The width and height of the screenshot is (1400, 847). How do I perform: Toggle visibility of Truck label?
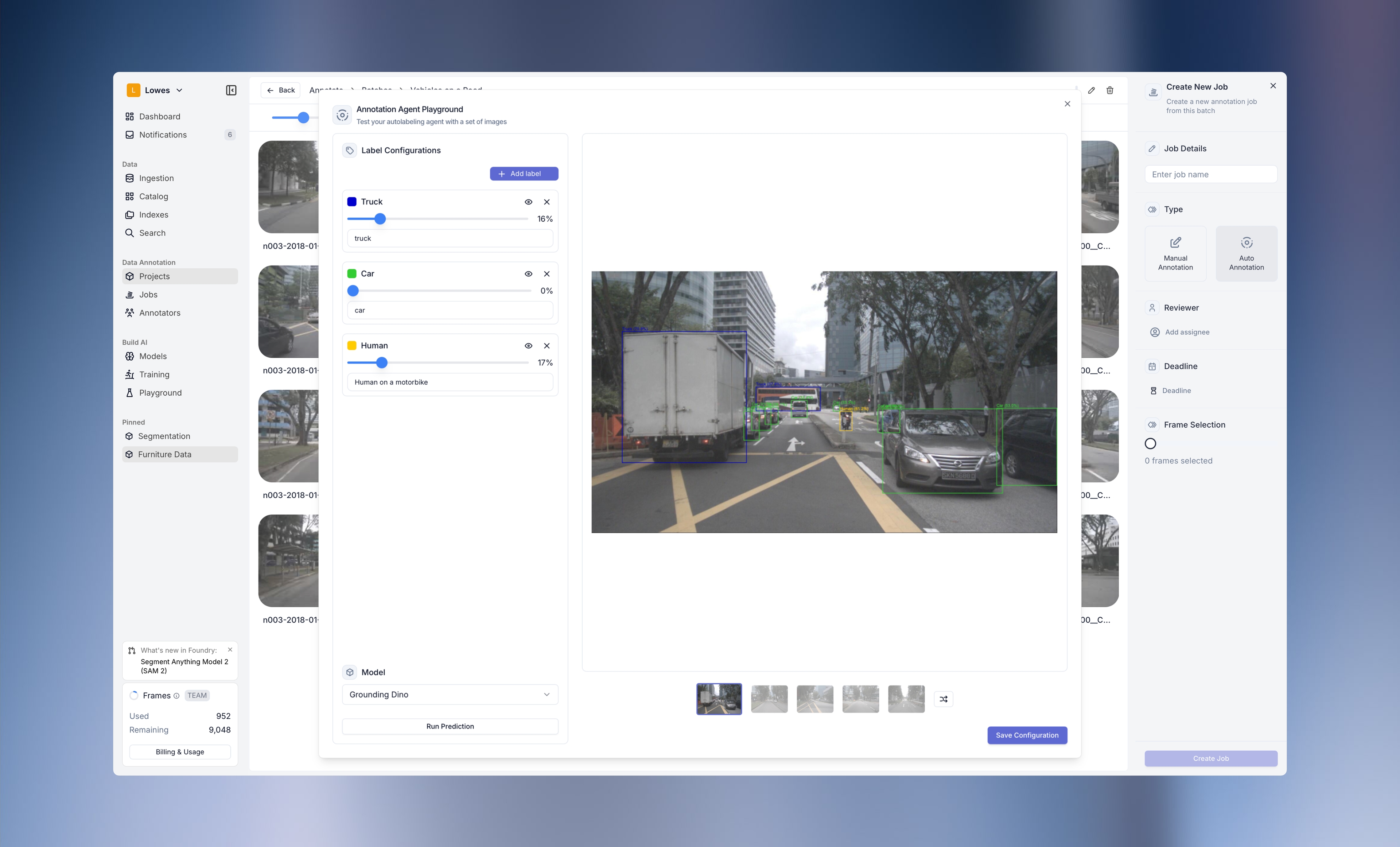528,202
